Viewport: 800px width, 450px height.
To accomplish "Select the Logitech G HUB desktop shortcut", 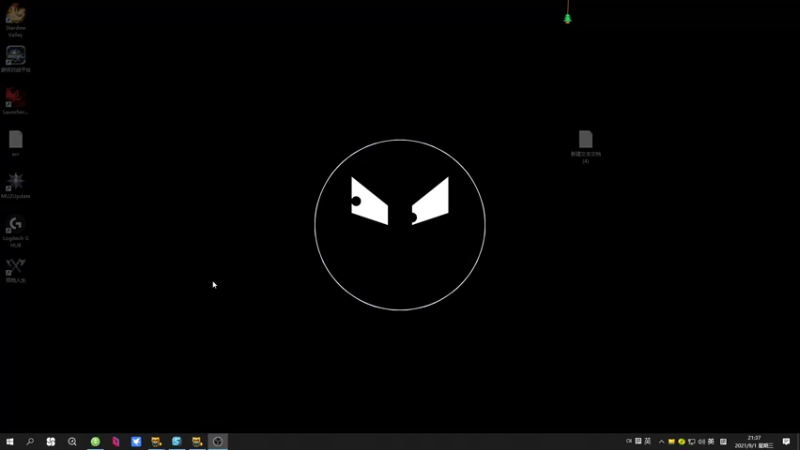I will pyautogui.click(x=15, y=232).
